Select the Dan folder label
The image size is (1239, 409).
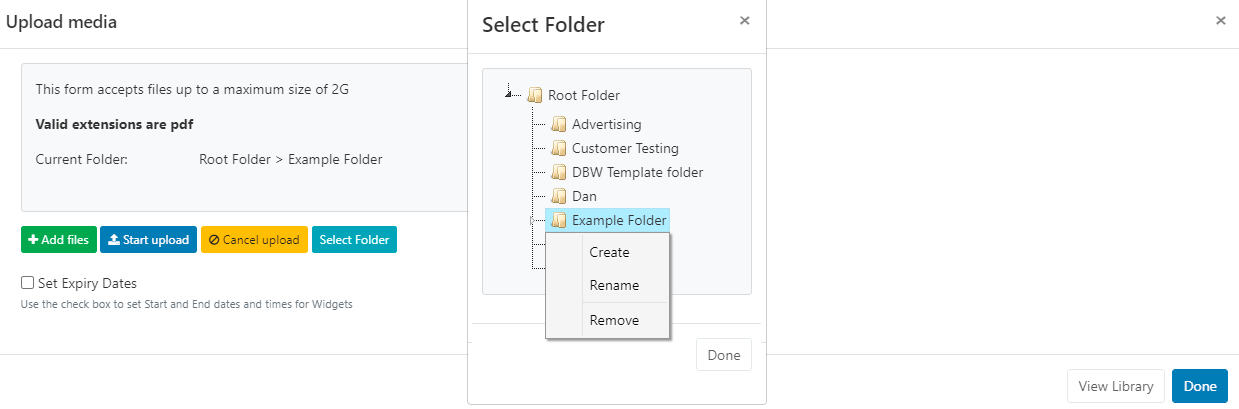(584, 196)
